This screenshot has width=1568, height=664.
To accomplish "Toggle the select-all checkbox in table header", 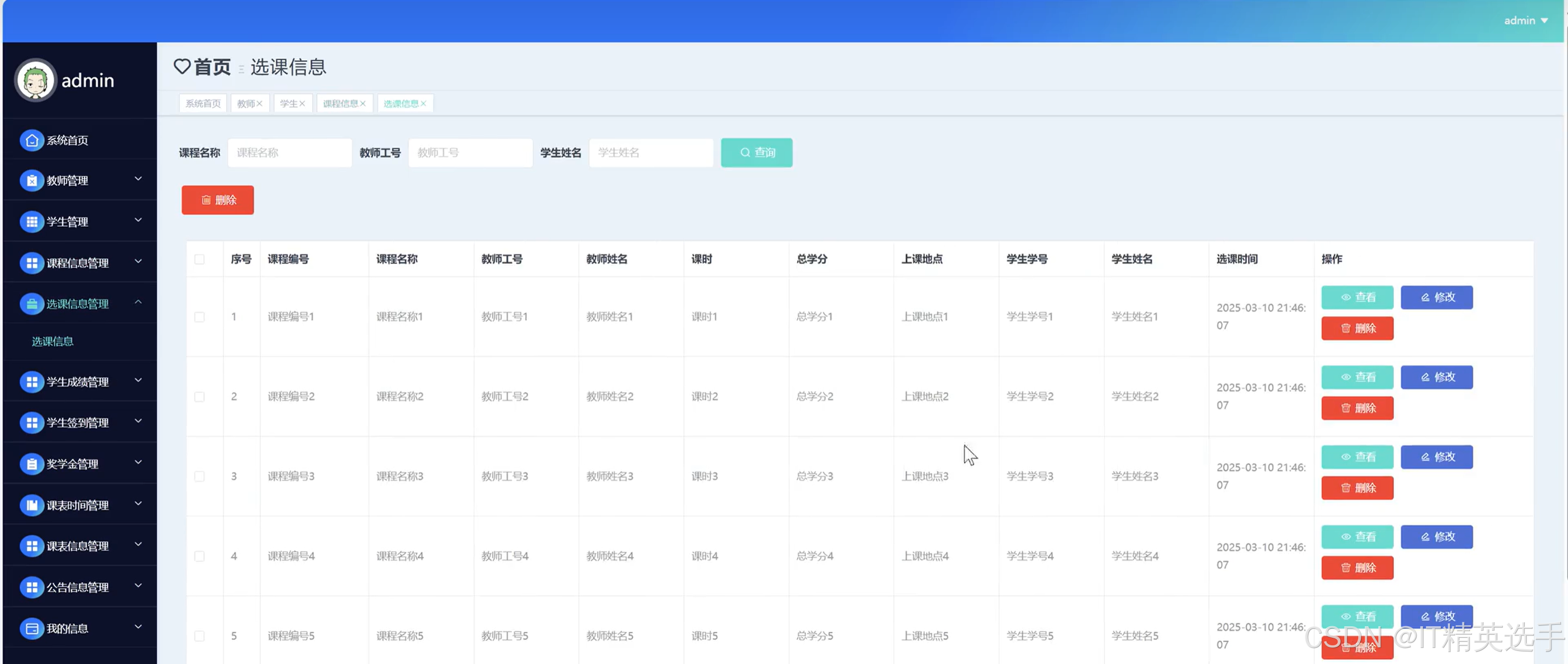I will 200,259.
